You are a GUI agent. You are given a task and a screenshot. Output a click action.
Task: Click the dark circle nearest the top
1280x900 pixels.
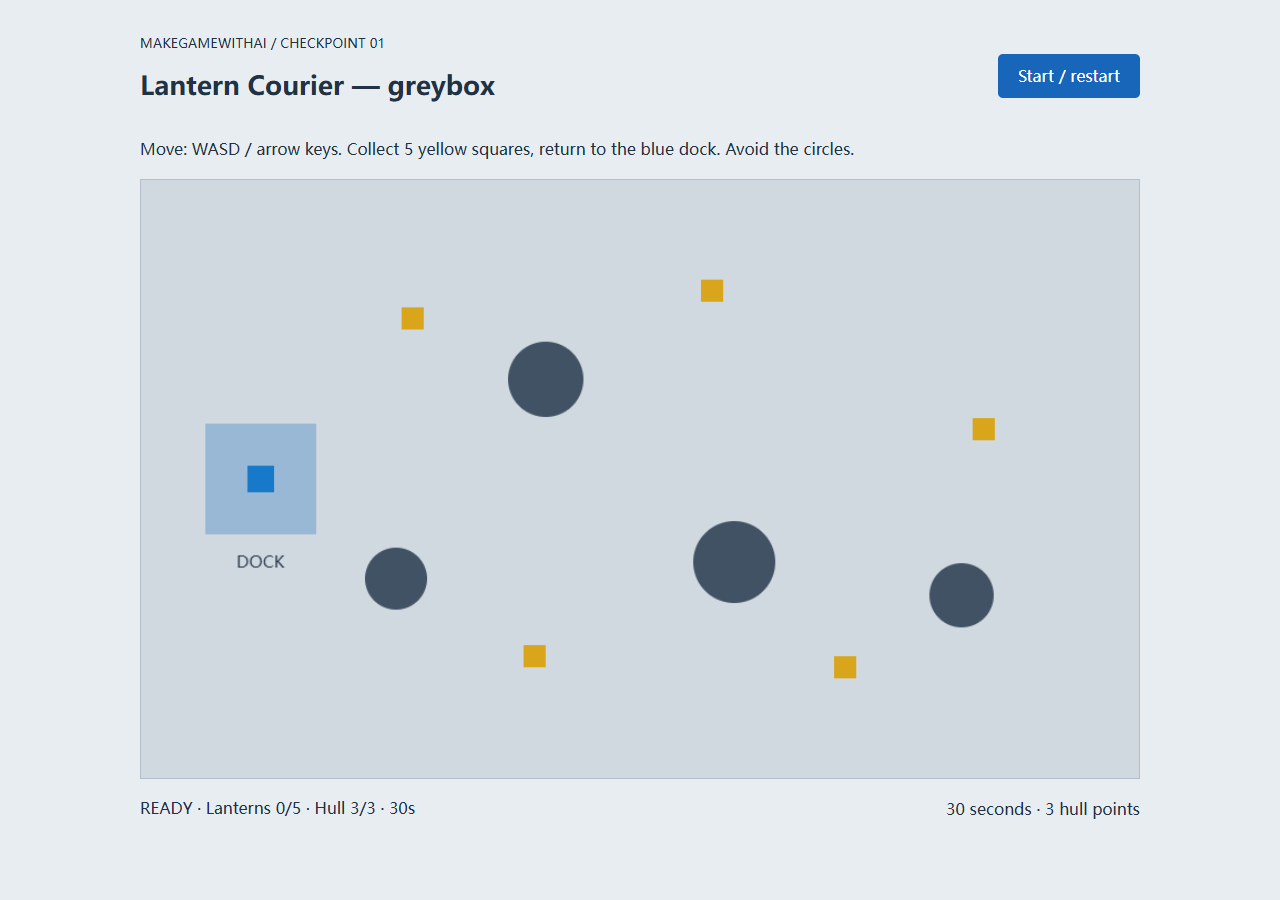click(546, 379)
